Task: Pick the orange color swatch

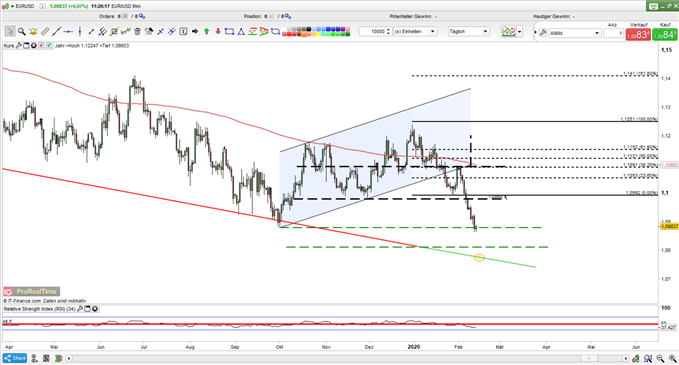Action: [x=304, y=34]
